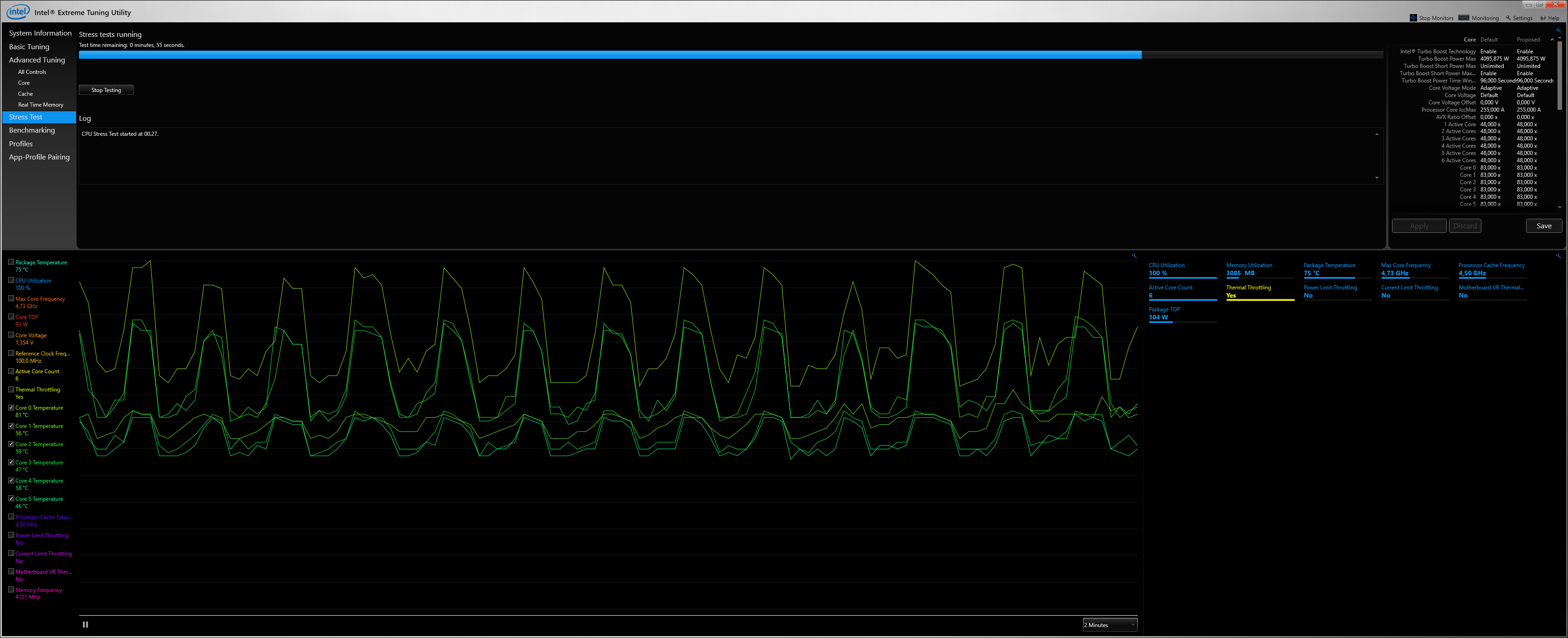
Task: Click the 'Proposed' column header
Action: (1528, 40)
